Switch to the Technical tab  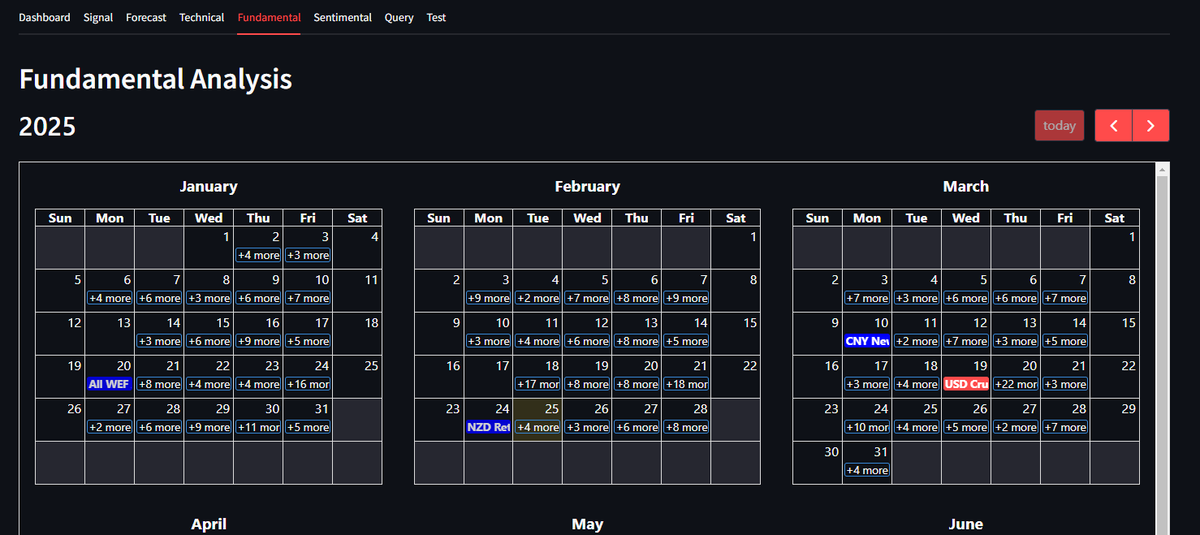point(202,17)
